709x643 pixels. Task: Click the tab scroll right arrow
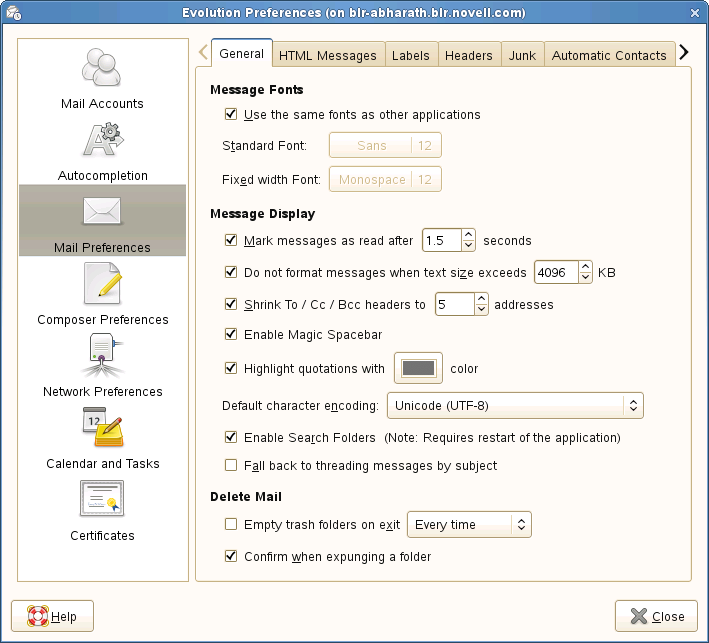(684, 53)
